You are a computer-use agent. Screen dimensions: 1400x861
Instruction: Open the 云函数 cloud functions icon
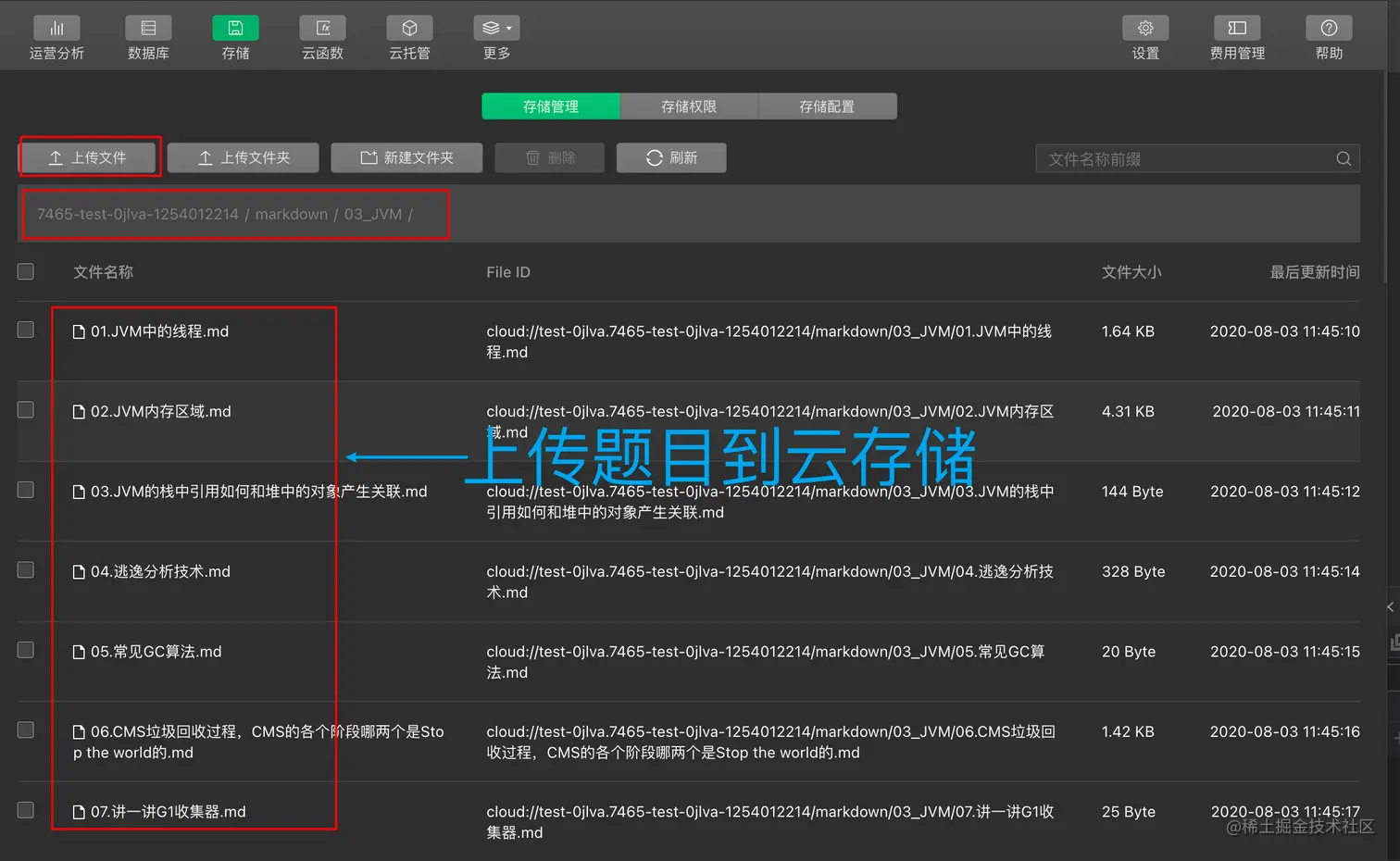(x=323, y=28)
